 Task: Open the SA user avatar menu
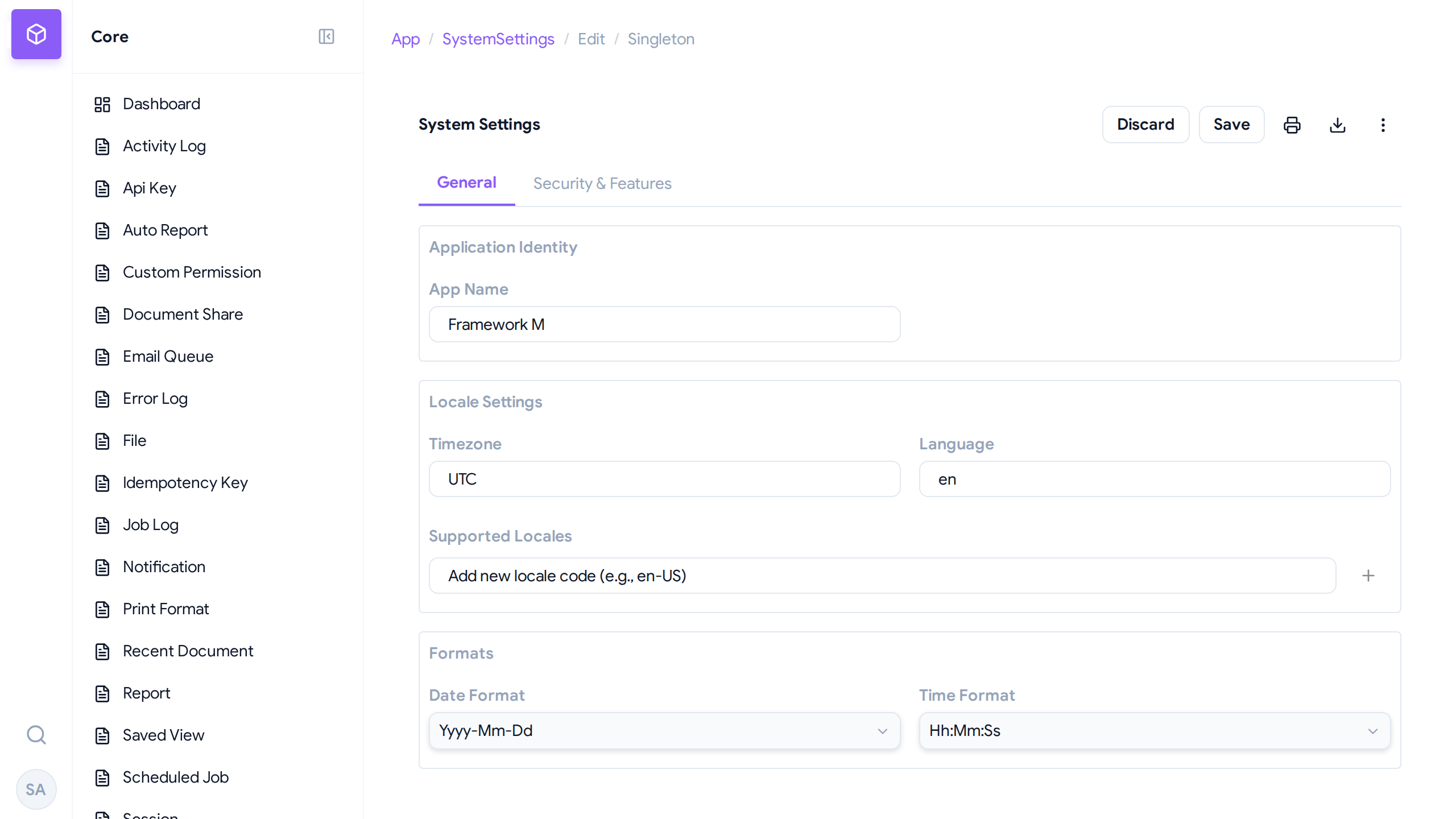(x=36, y=789)
